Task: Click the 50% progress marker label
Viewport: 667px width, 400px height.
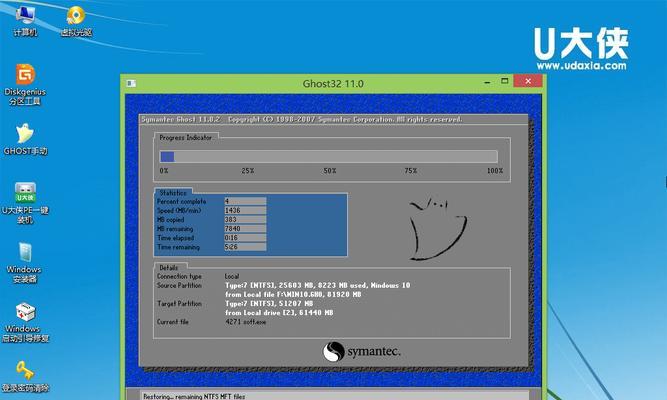Action: (330, 171)
